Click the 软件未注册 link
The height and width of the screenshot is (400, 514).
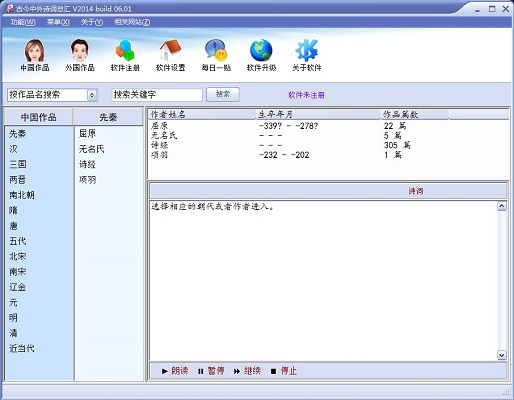306,95
